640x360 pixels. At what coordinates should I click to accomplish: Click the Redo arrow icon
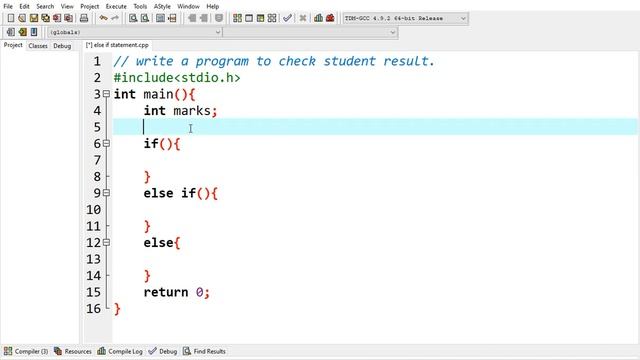(x=115, y=18)
